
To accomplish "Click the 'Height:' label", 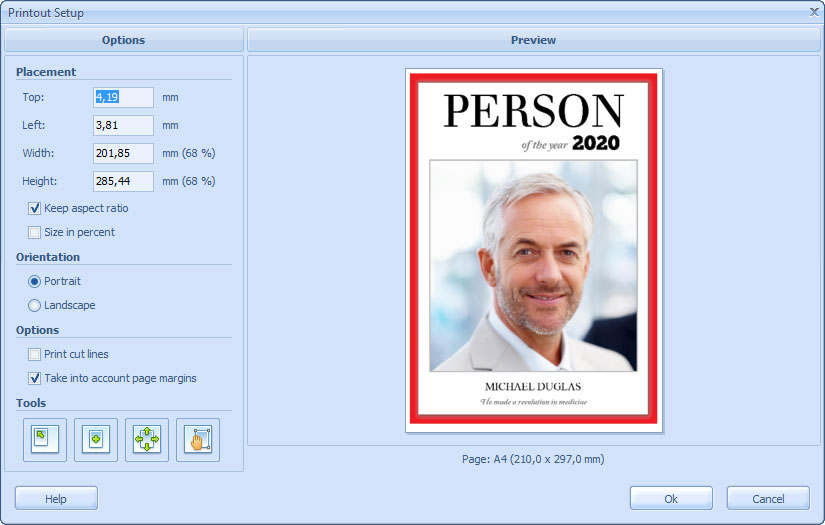I will click(x=39, y=181).
